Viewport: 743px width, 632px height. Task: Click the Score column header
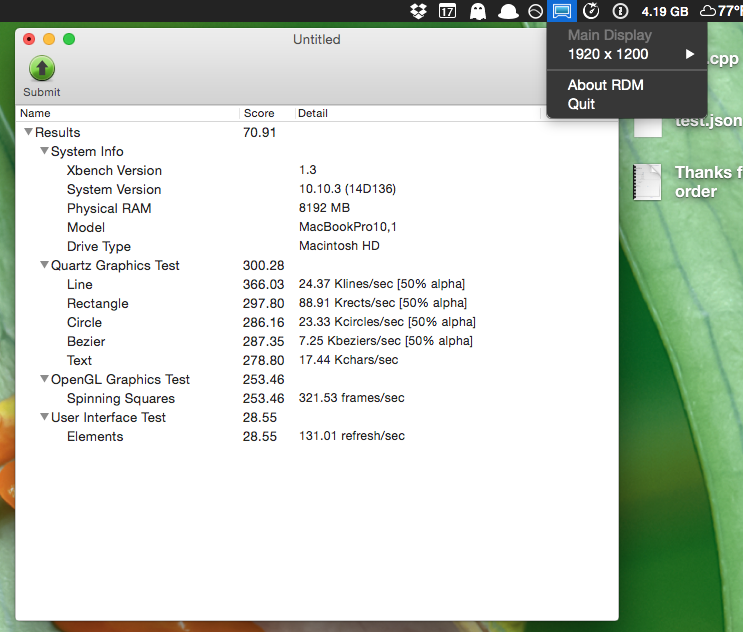tap(267, 113)
